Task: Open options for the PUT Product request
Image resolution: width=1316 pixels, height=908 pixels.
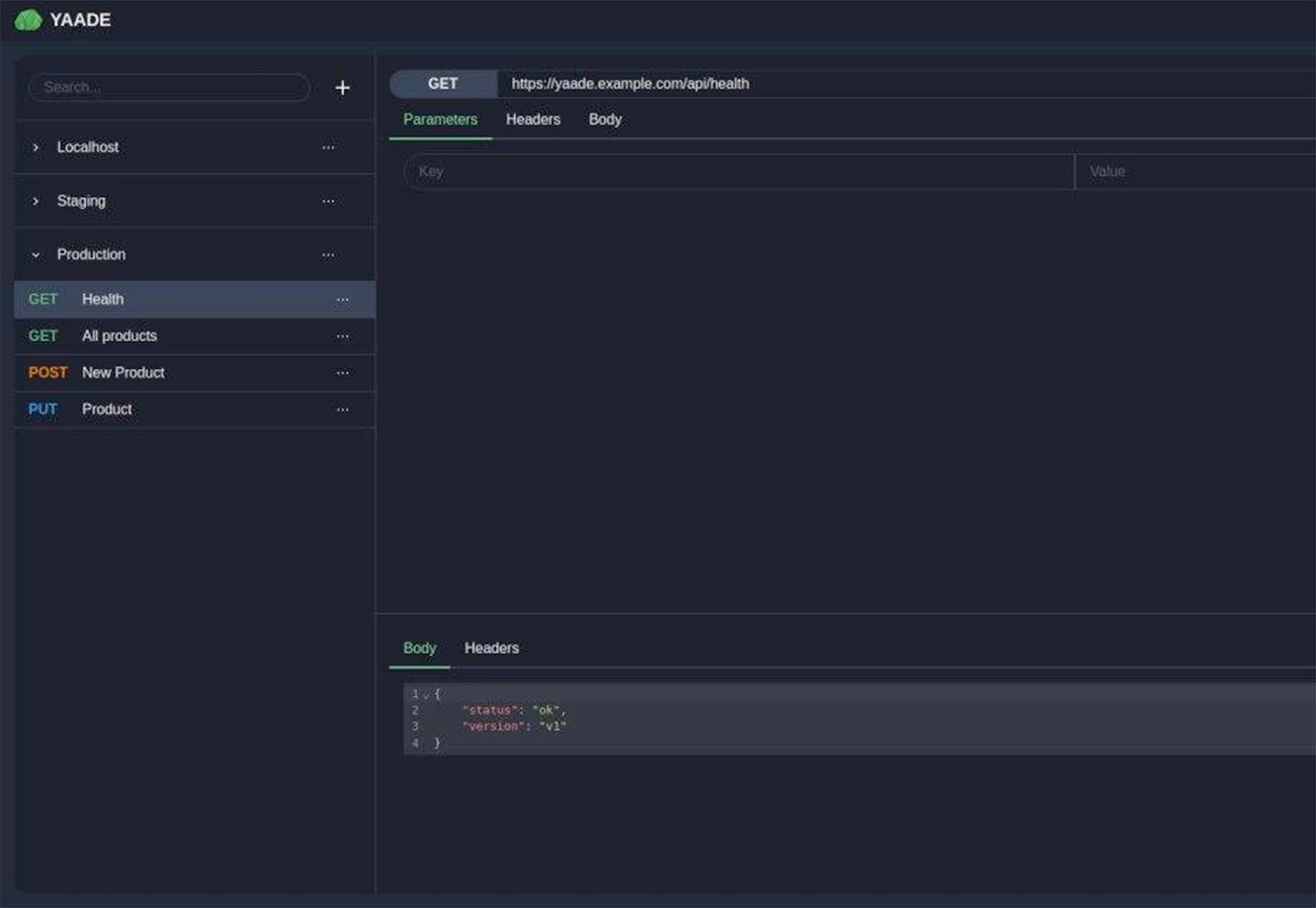Action: pos(342,410)
